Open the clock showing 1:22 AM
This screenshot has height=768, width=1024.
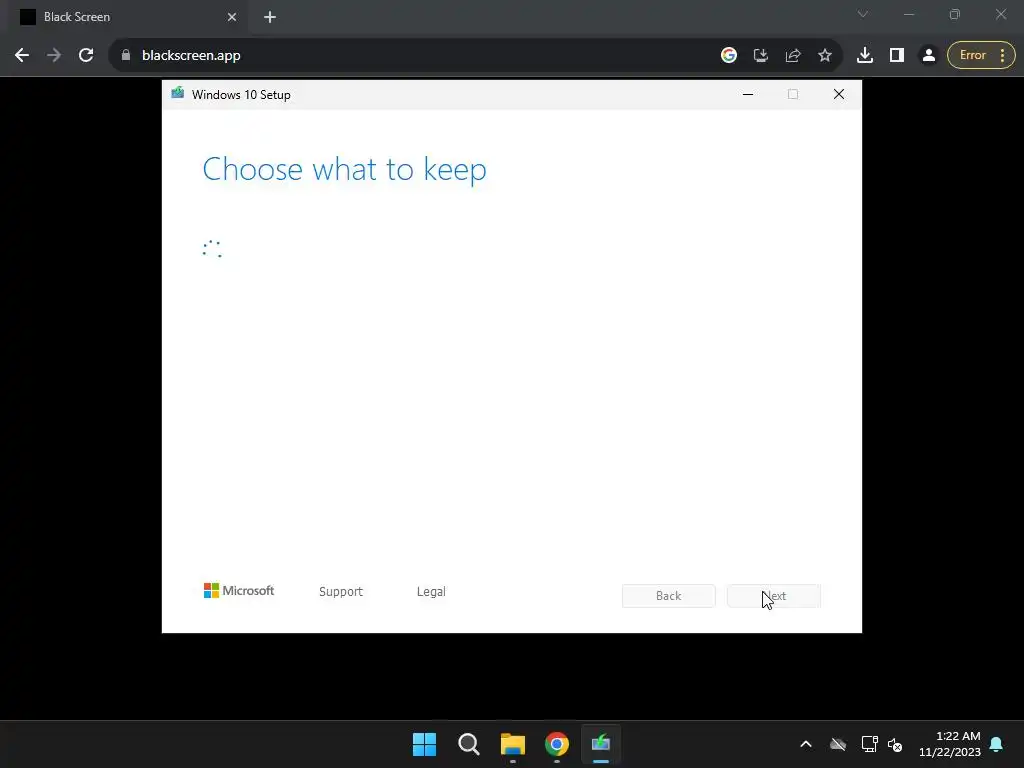point(950,744)
